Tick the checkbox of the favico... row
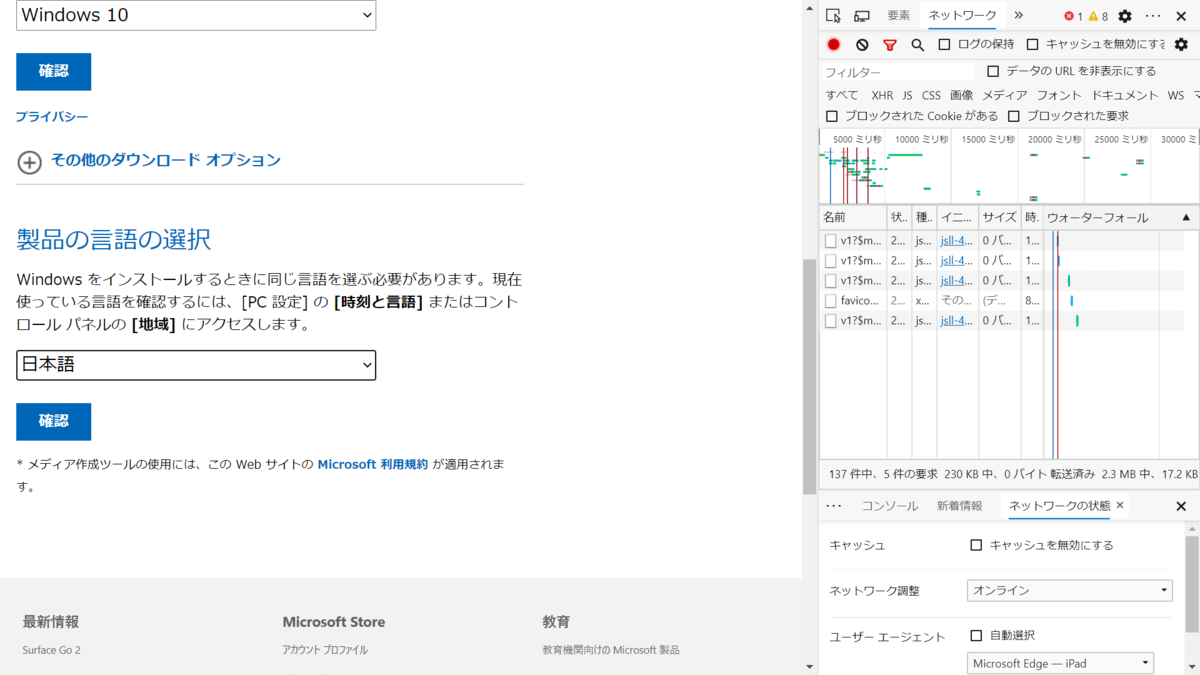 pos(830,300)
